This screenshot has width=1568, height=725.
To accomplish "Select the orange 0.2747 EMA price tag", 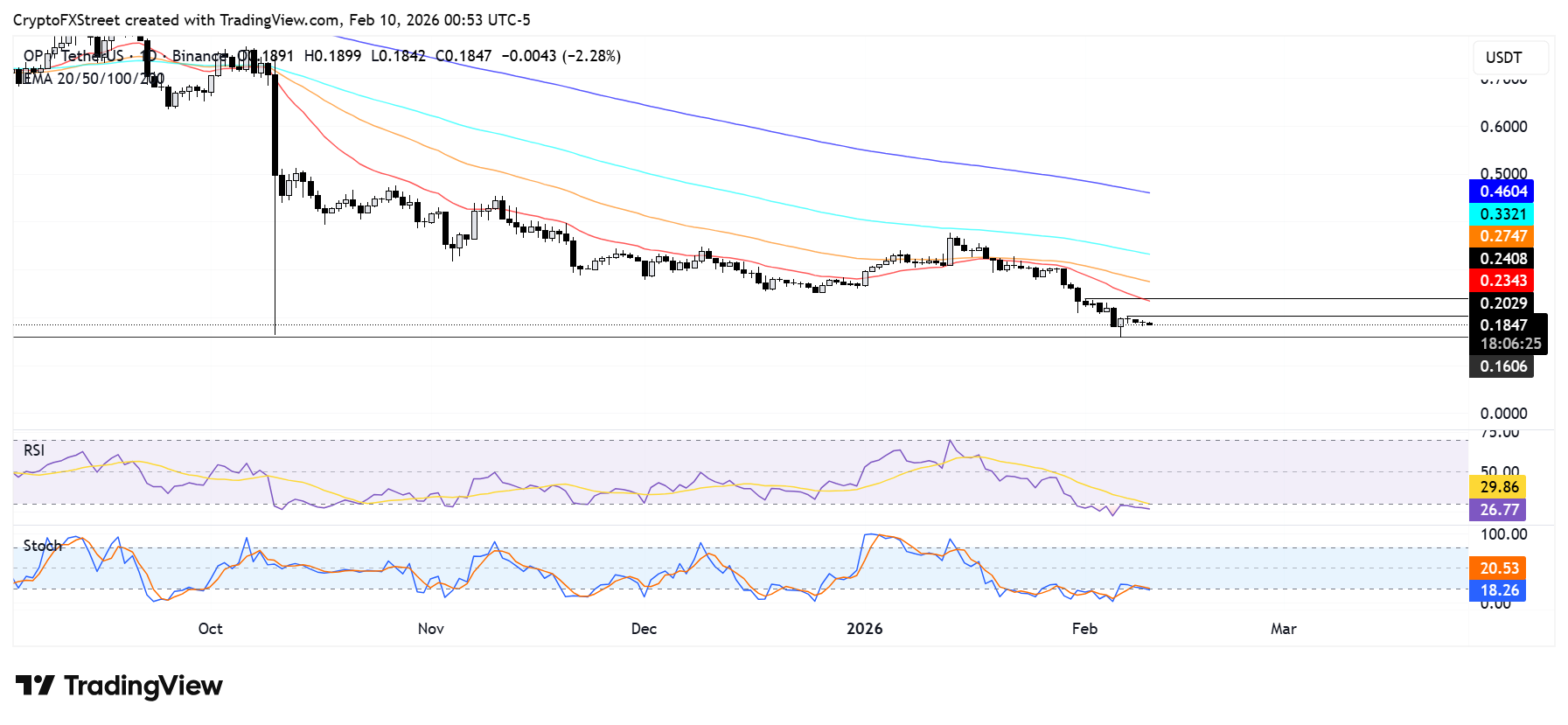I will pos(1502,236).
